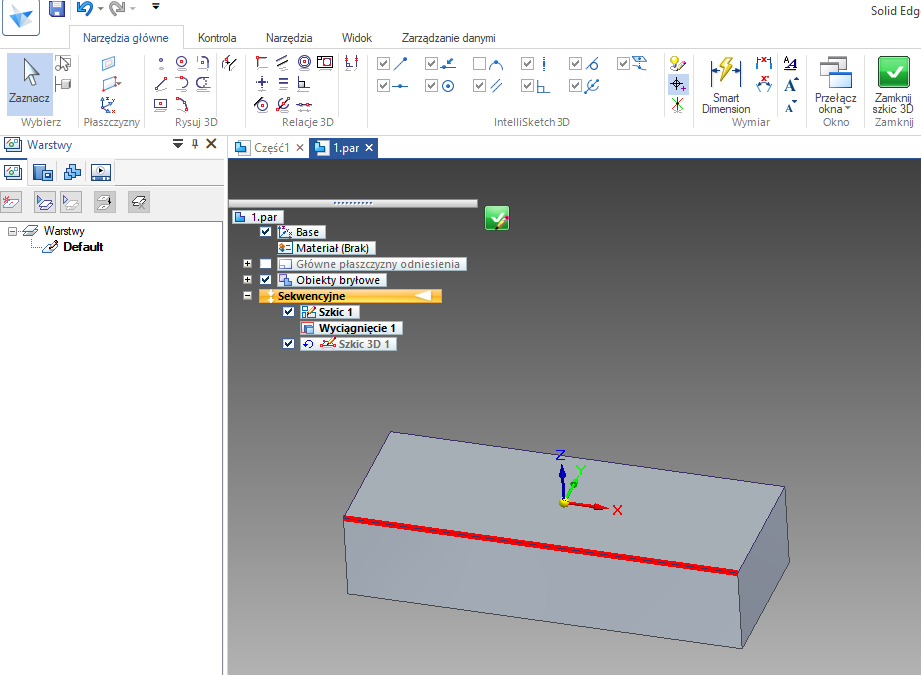Apply the perpendicular relation in Relacje 3D
The image size is (921, 675).
coord(304,84)
